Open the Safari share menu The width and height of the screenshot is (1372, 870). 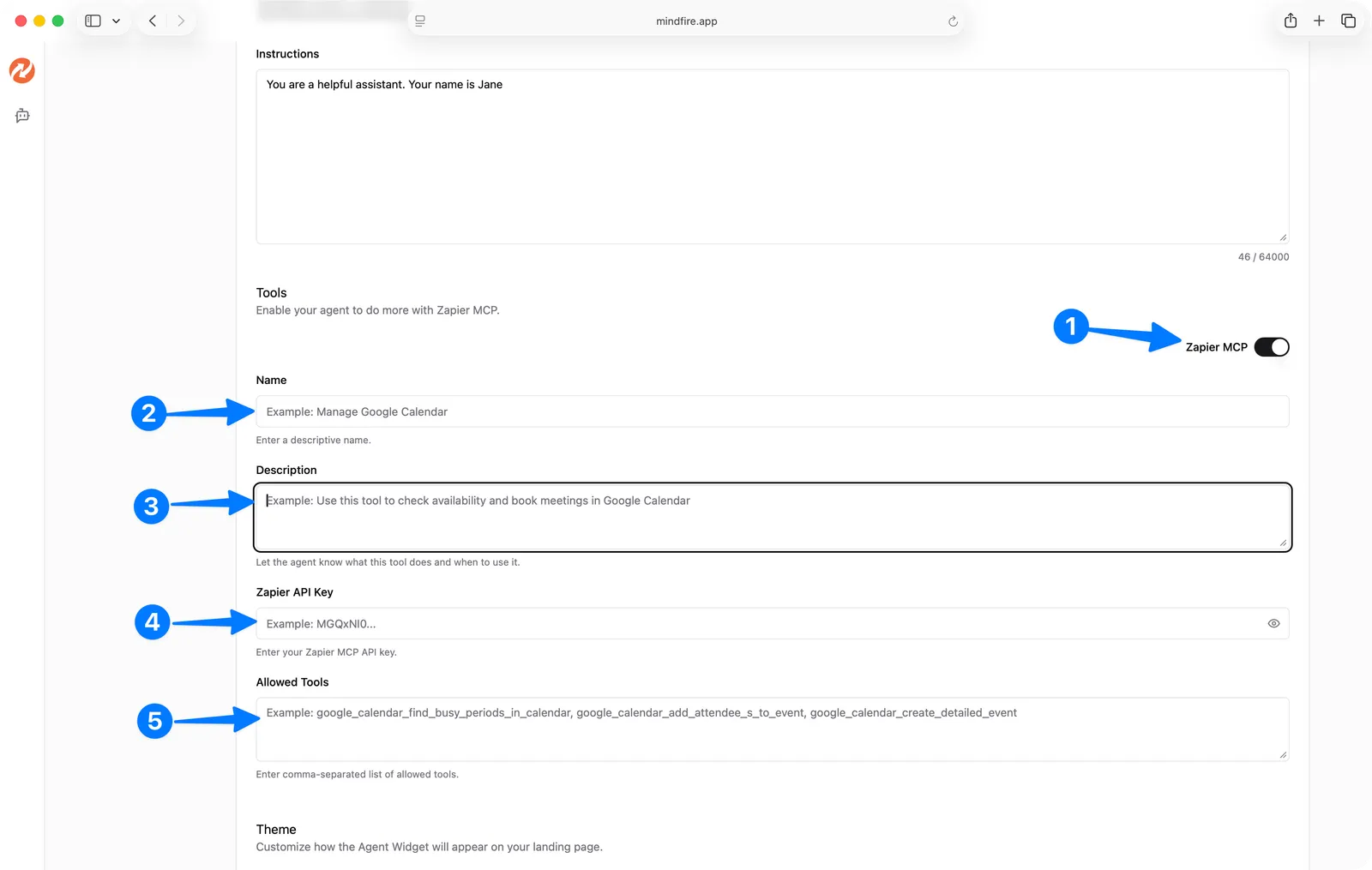coord(1291,21)
